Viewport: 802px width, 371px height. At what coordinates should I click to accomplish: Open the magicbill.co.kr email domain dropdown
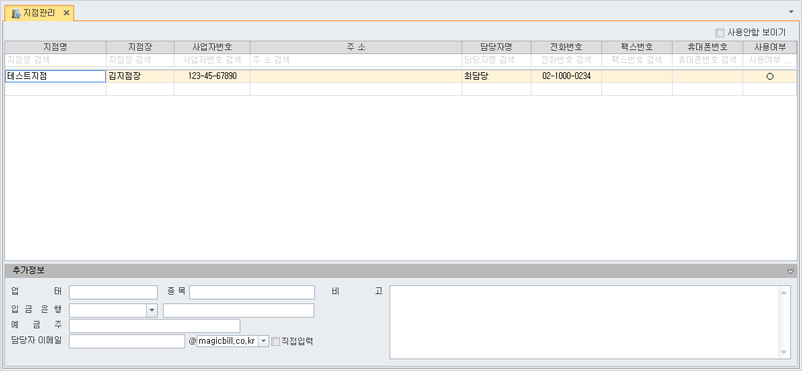[263, 341]
